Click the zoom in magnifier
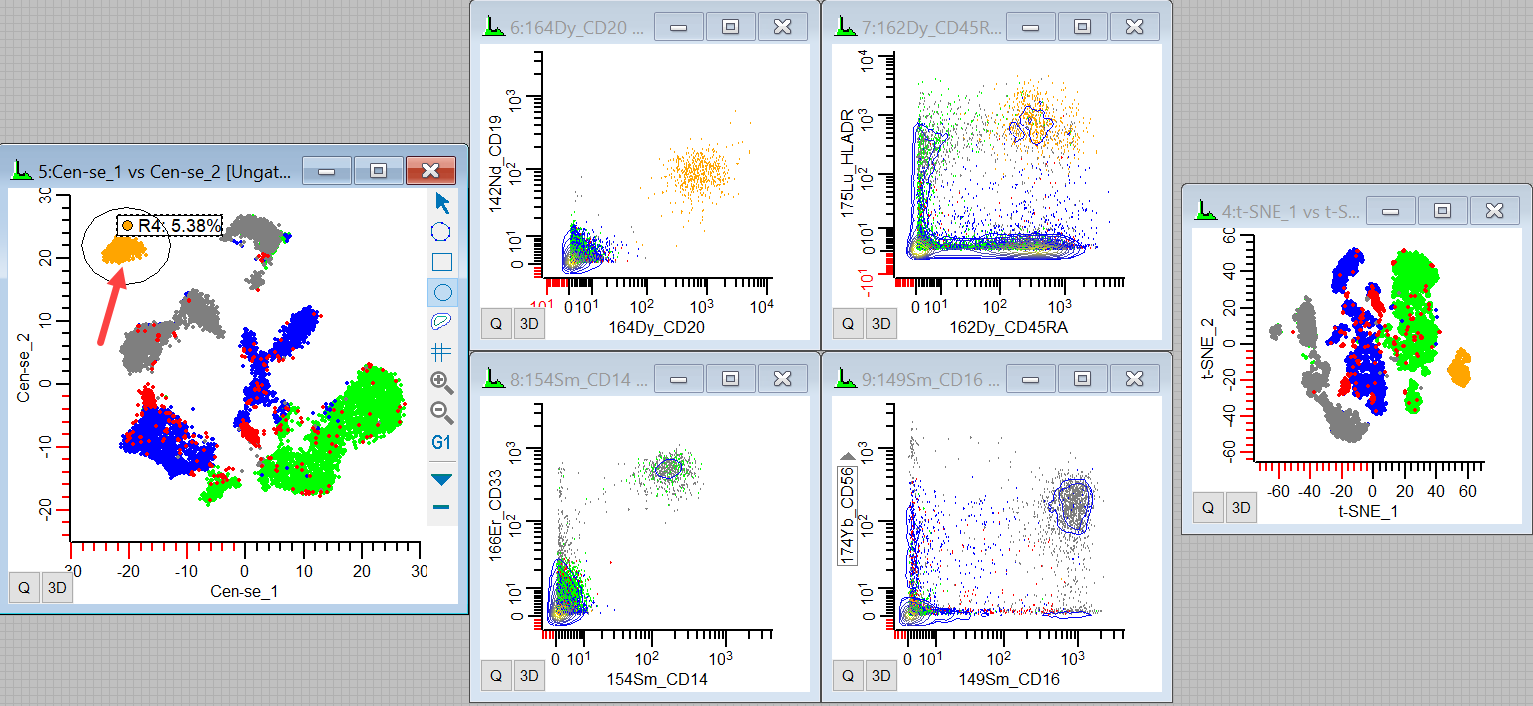This screenshot has height=706, width=1533. tap(441, 381)
